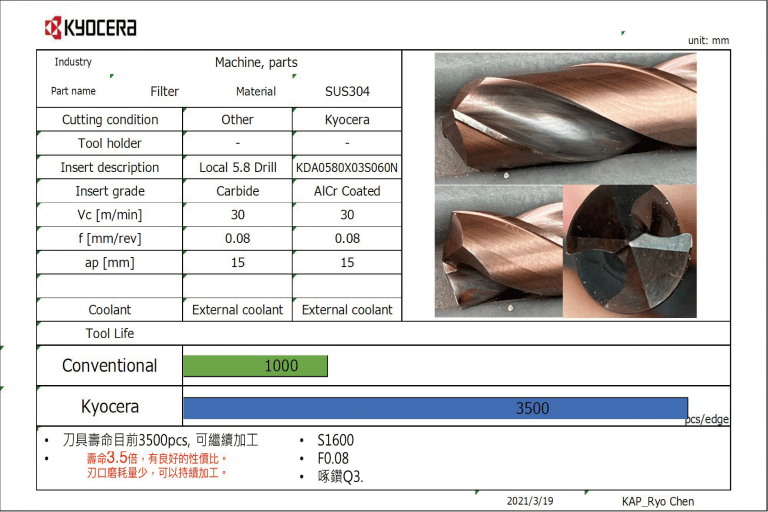Select the AlCr Coated grade cell
This screenshot has height=512, width=768.
coord(347,192)
